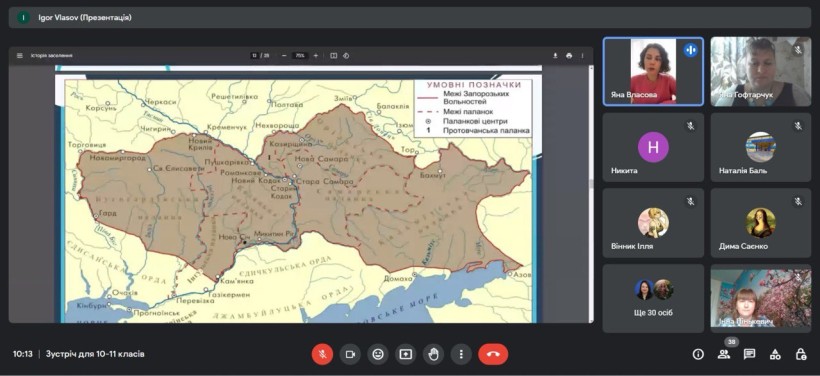
Task: Click the Полтава label on the map
Action: (288, 105)
